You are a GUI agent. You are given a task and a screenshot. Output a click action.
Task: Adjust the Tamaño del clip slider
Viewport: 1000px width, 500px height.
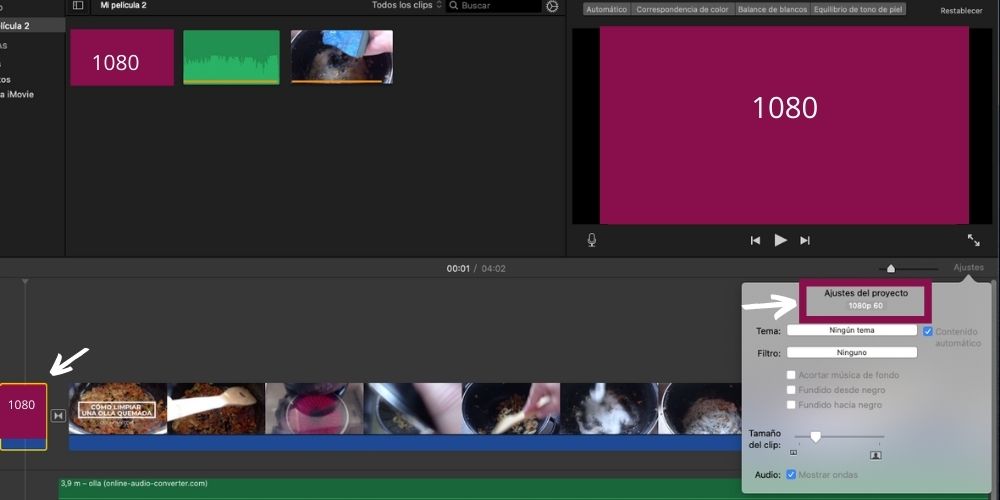click(x=816, y=437)
